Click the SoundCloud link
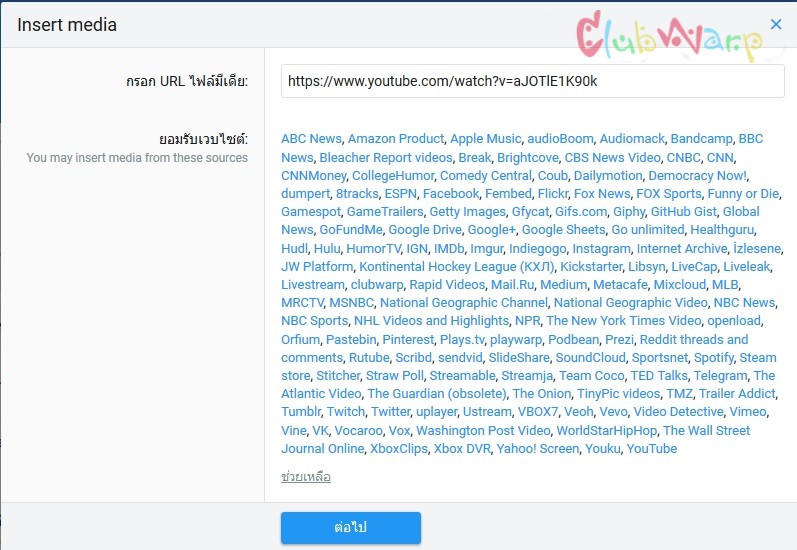Screen dimensions: 797x550 [x=591, y=358]
